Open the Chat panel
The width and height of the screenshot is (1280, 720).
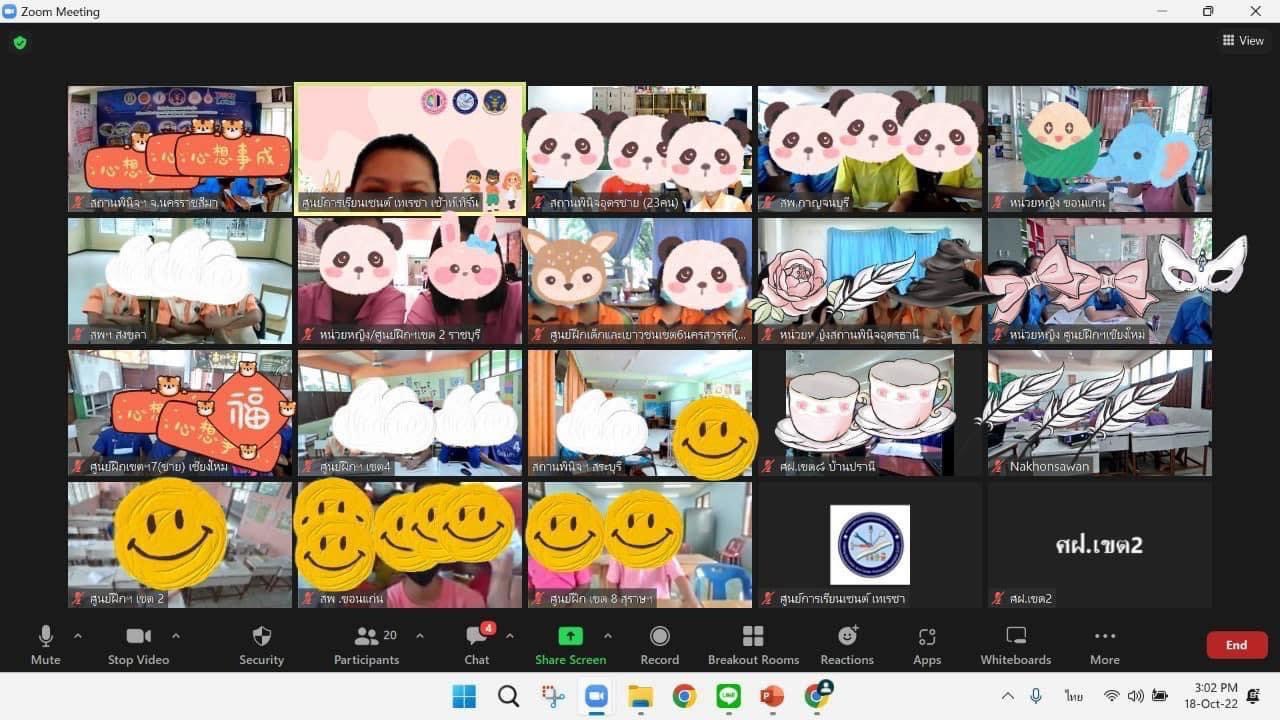click(x=477, y=645)
